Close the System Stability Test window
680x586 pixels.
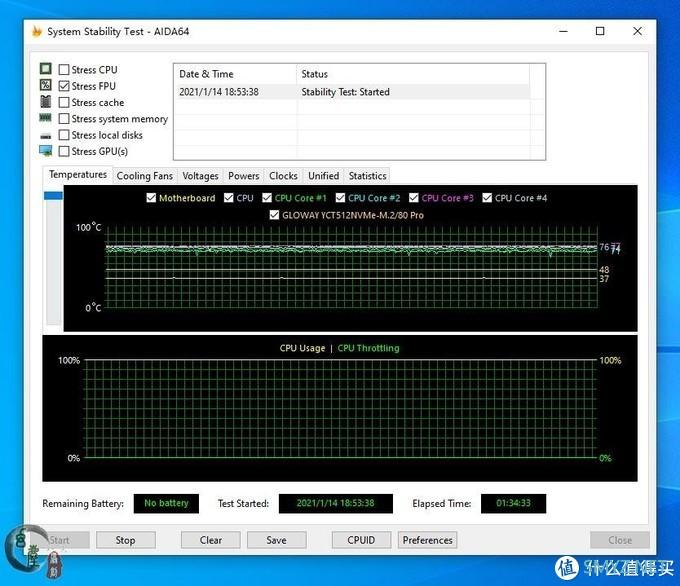638,31
